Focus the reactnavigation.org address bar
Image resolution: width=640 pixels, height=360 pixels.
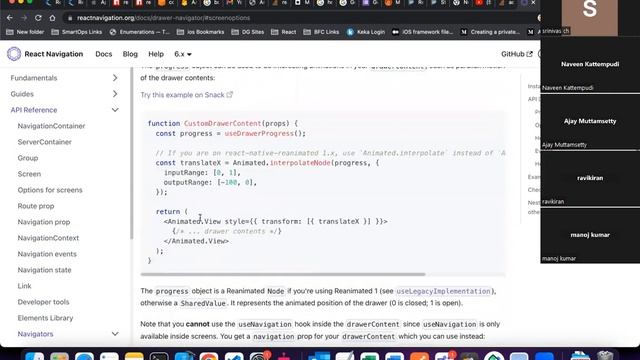coord(302,18)
